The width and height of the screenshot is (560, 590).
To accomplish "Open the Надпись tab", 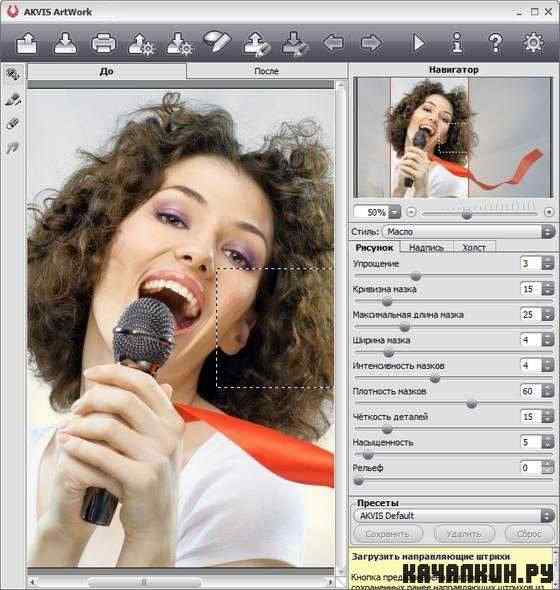I will coord(426,247).
